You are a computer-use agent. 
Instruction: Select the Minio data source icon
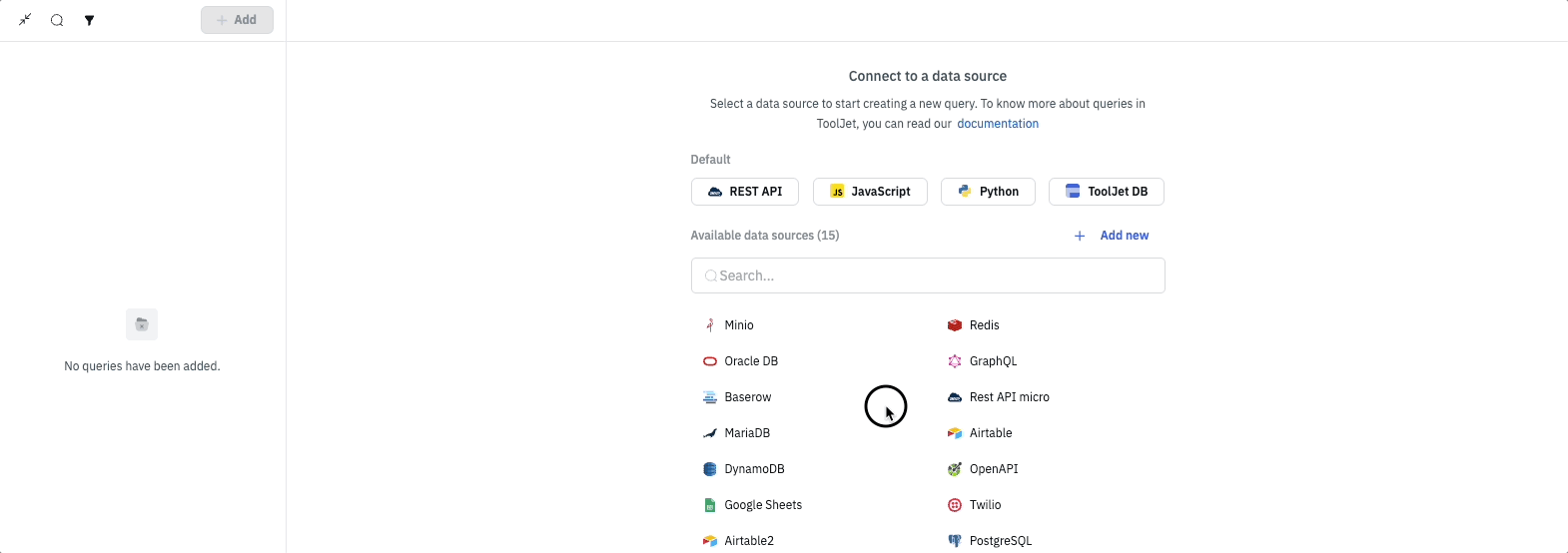point(710,325)
